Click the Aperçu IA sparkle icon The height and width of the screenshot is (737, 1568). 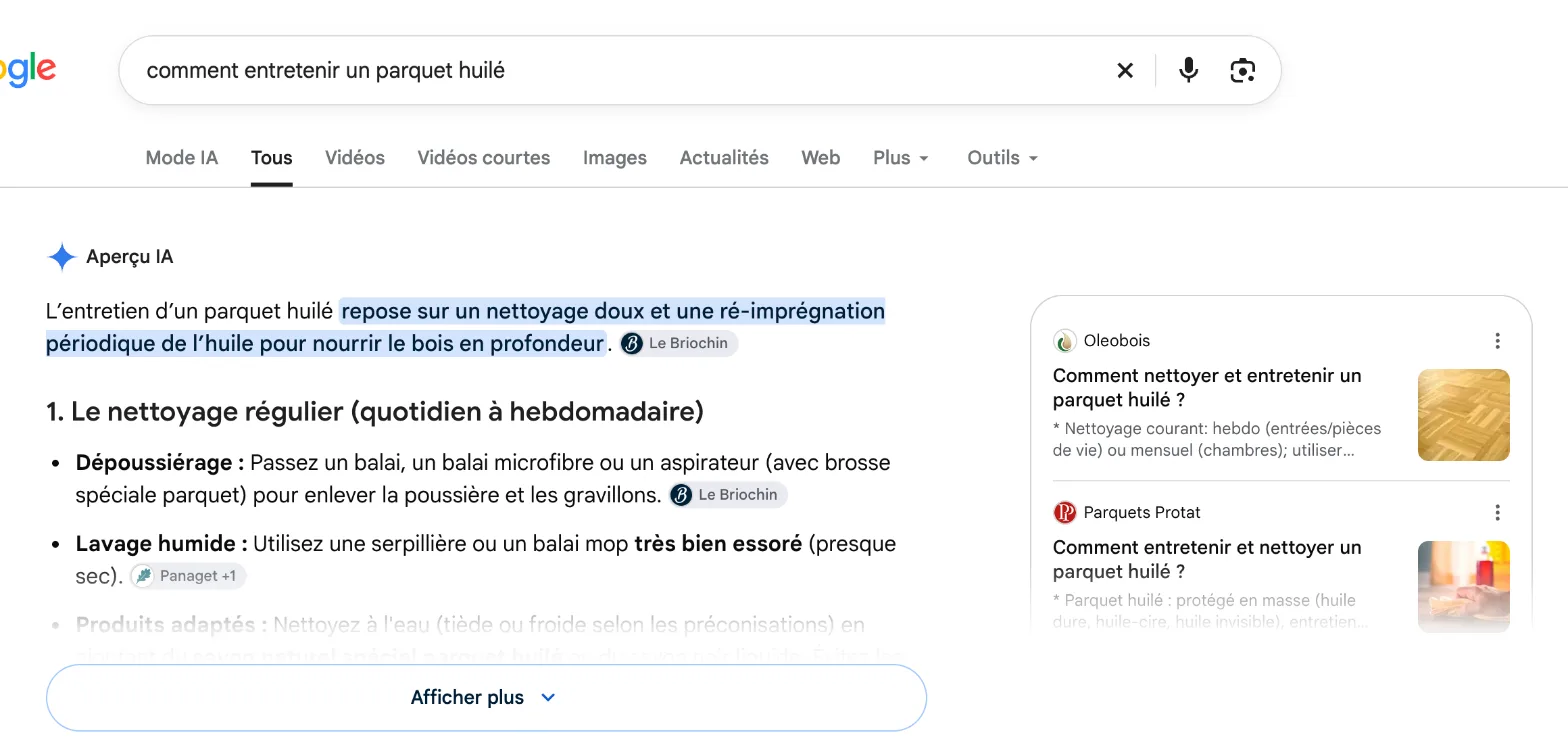pos(62,257)
